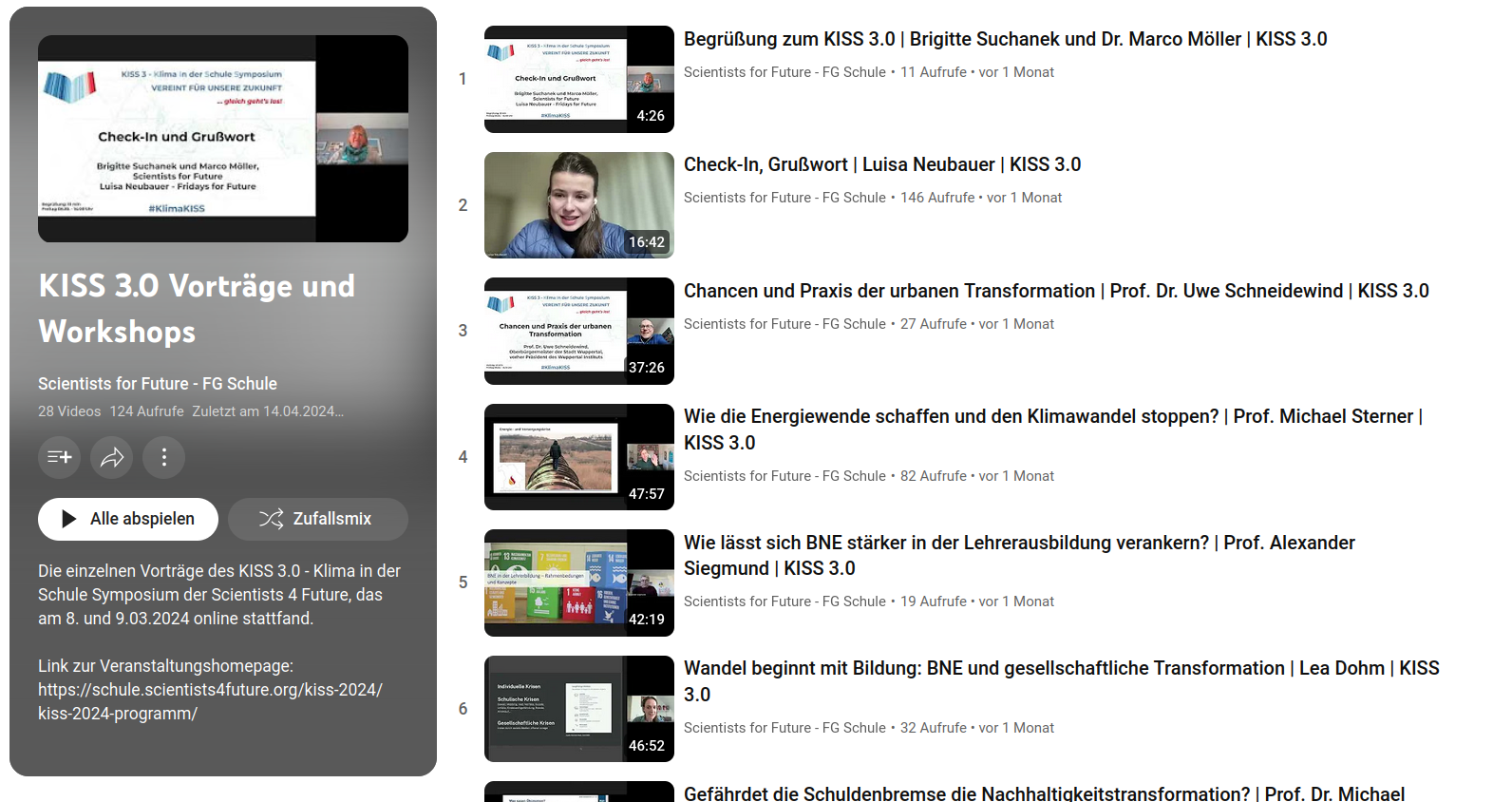Click the 'KISS 3.0 Vorträge und Workshops' playlist title
Screen dimensions: 1512x802
click(197, 309)
